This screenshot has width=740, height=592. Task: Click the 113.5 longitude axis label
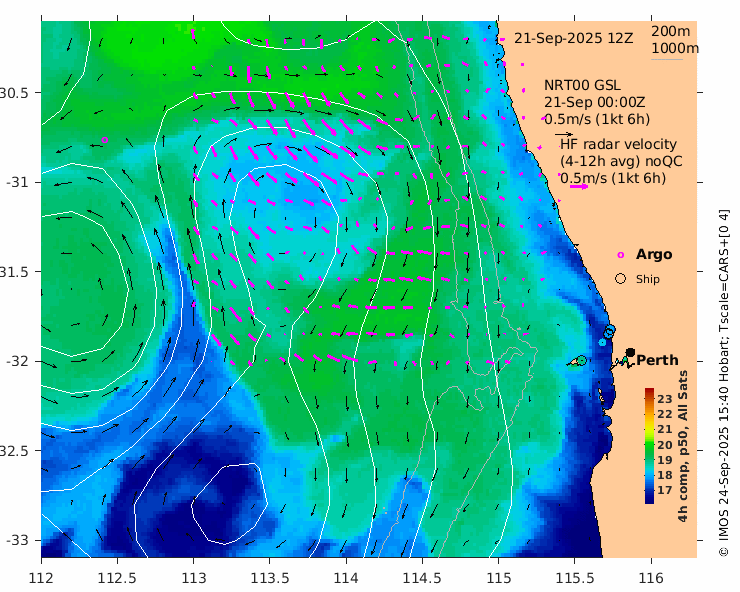(269, 578)
